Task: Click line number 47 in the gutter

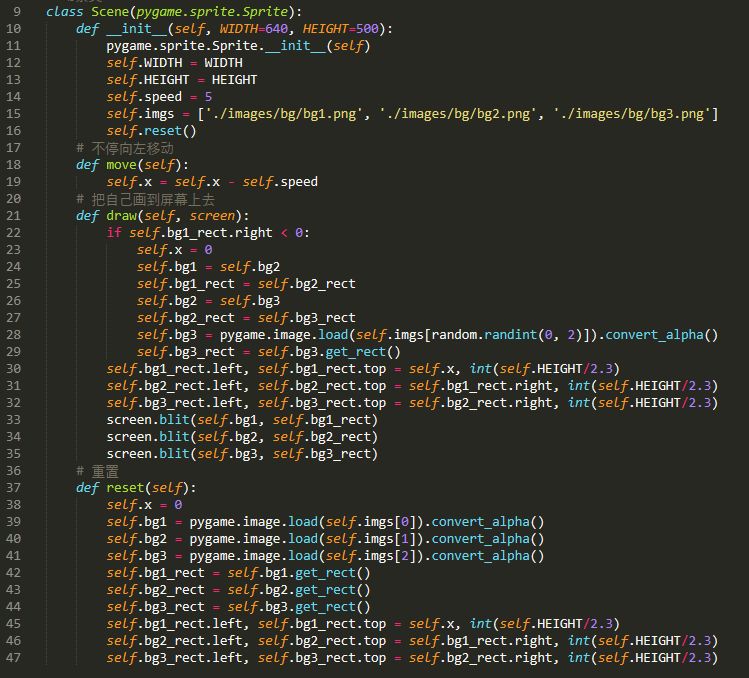Action: 13,658
